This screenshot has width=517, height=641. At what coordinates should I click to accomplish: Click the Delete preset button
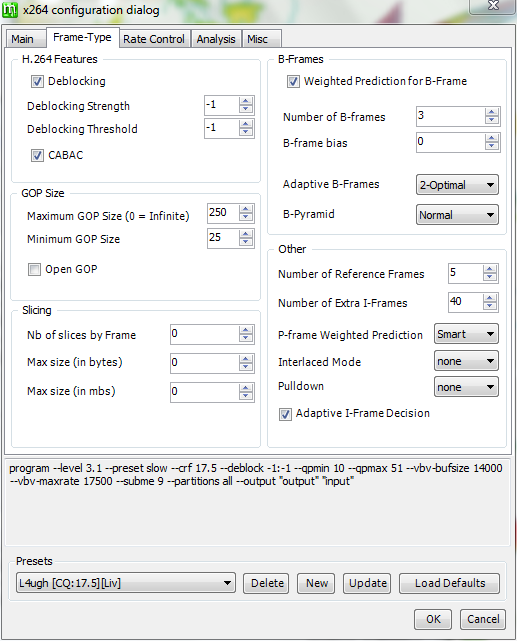pos(266,583)
